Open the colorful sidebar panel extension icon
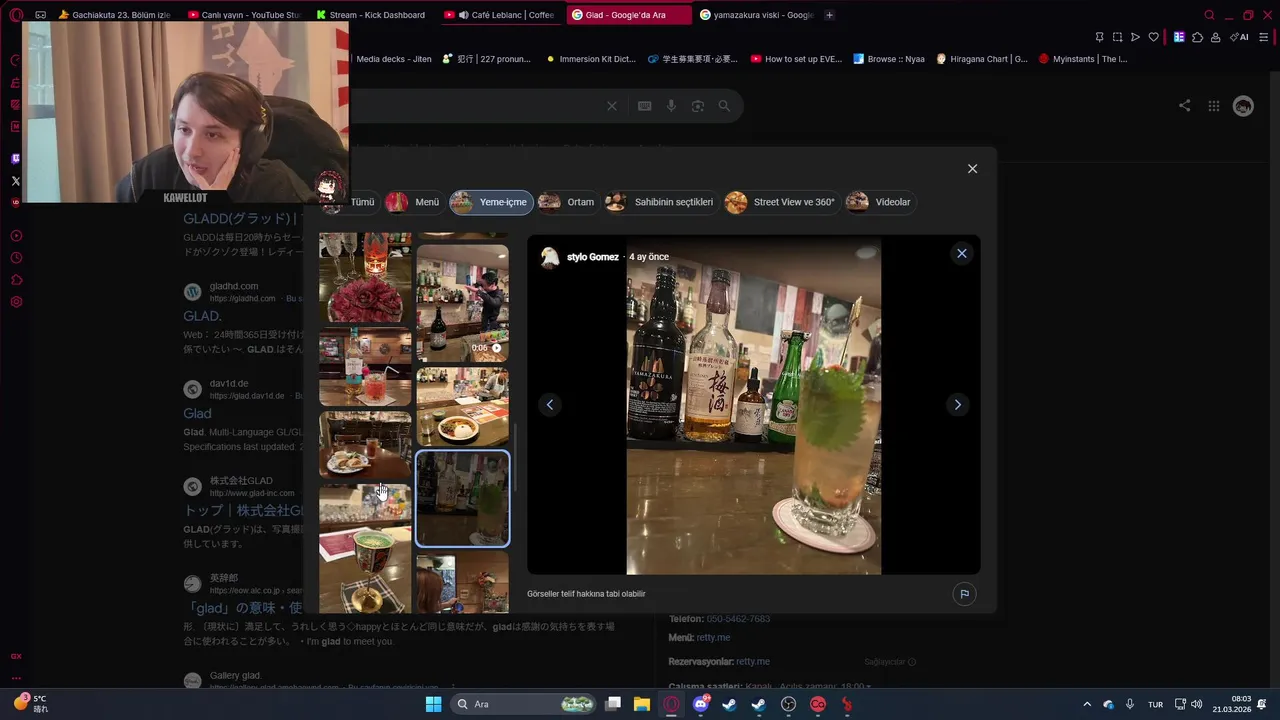 1179,37
